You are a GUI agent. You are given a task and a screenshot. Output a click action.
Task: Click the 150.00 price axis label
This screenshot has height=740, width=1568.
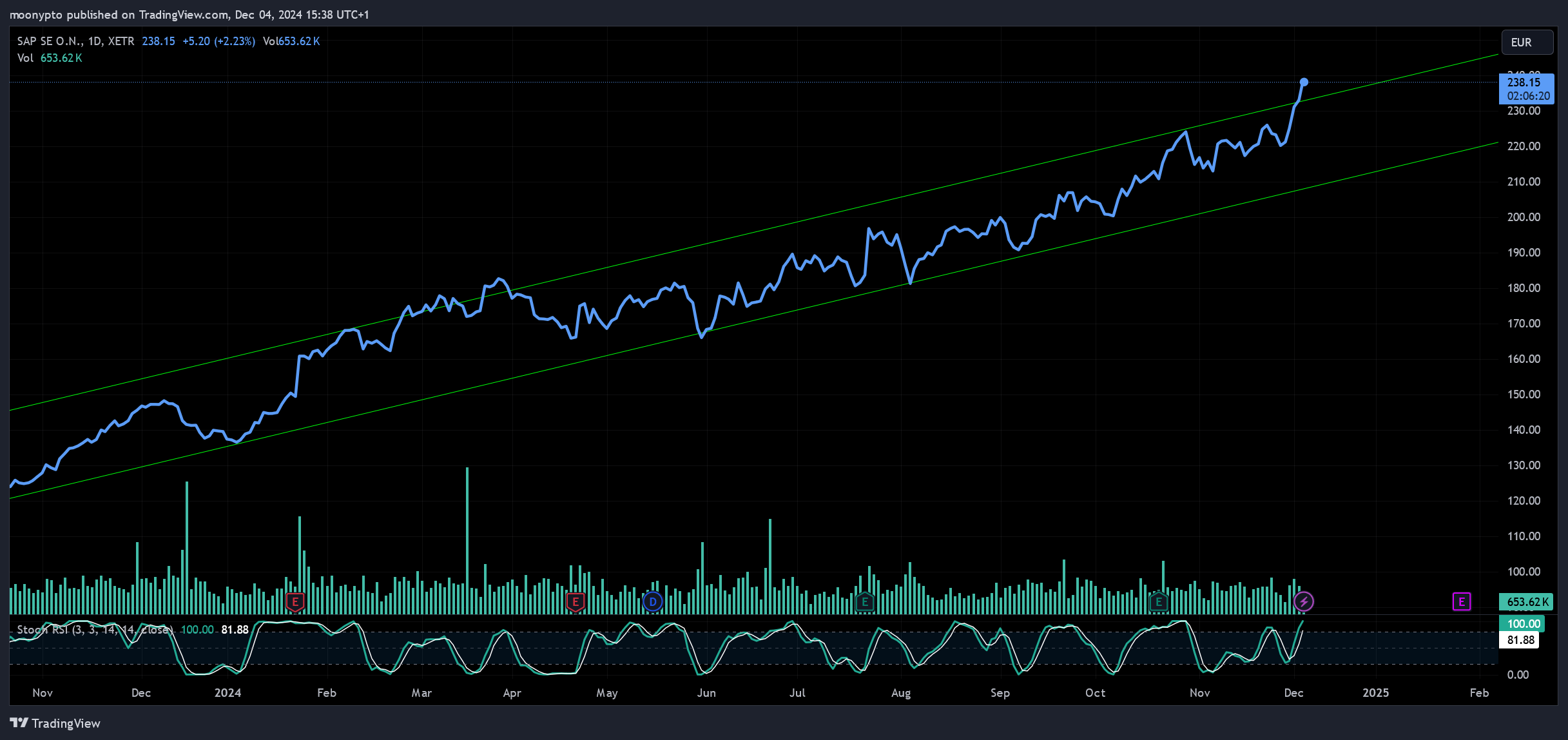click(x=1524, y=394)
